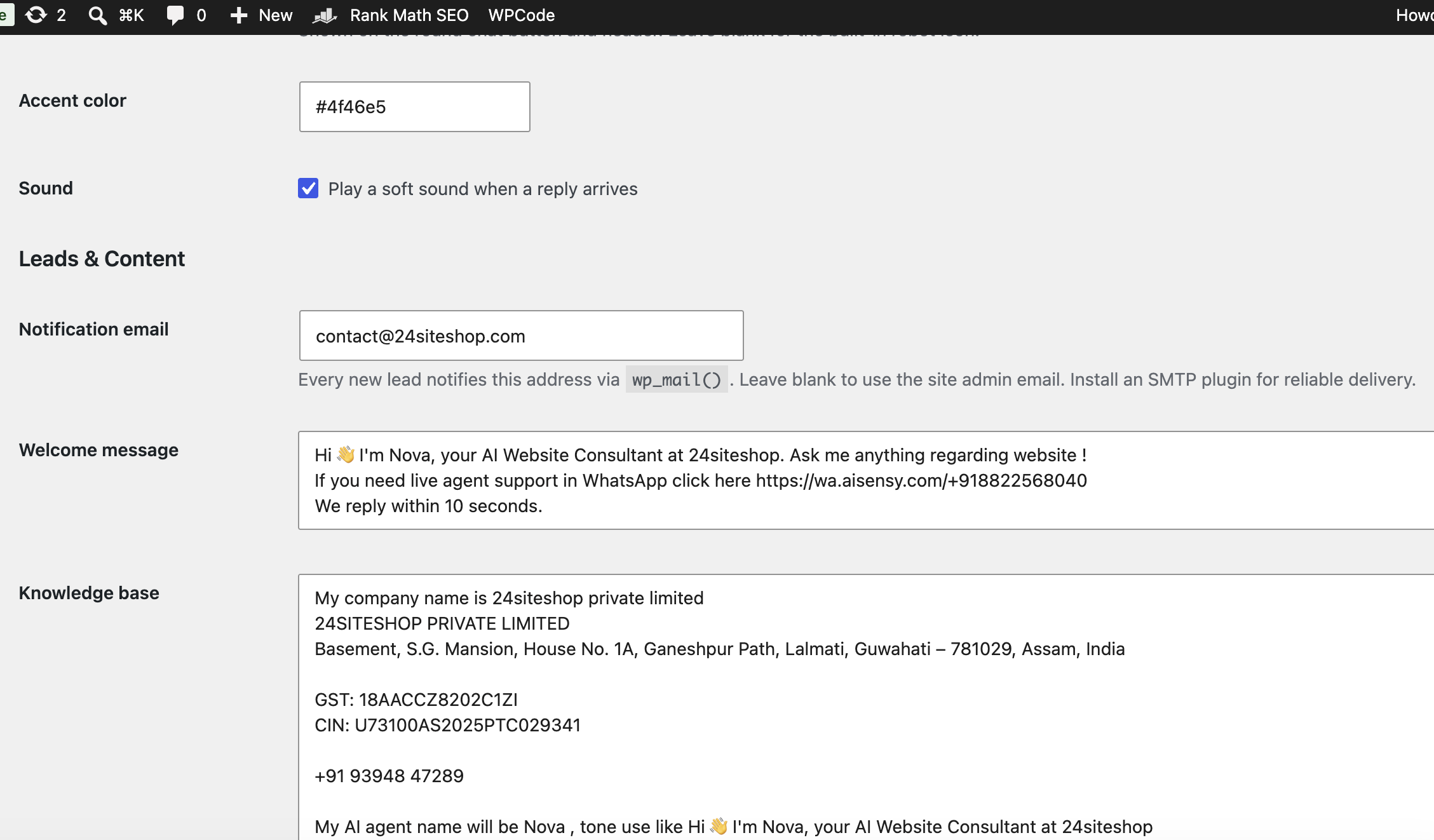Click the "Leads & Content" heading

pyautogui.click(x=102, y=259)
